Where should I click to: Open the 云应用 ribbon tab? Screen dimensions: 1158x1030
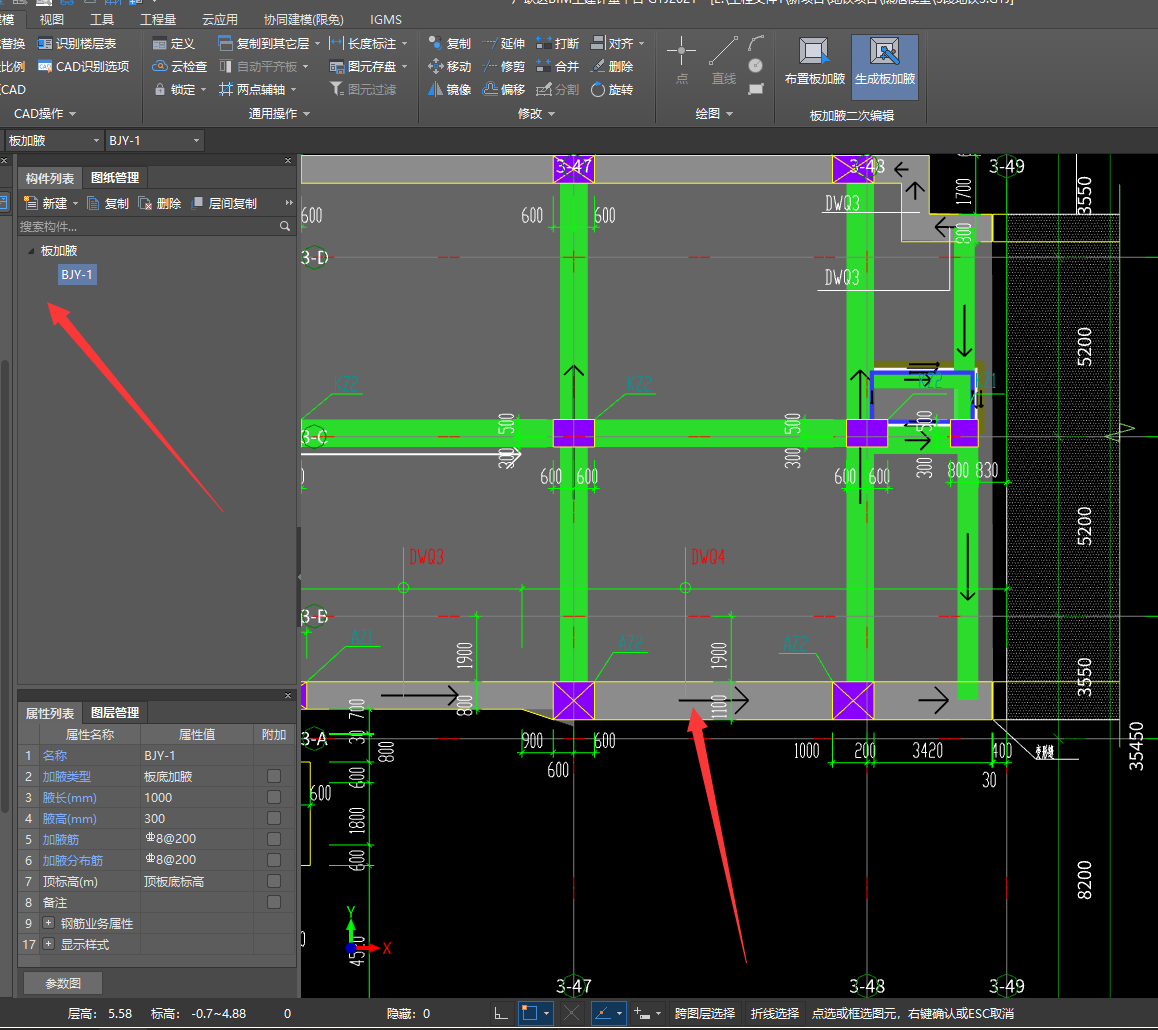220,19
